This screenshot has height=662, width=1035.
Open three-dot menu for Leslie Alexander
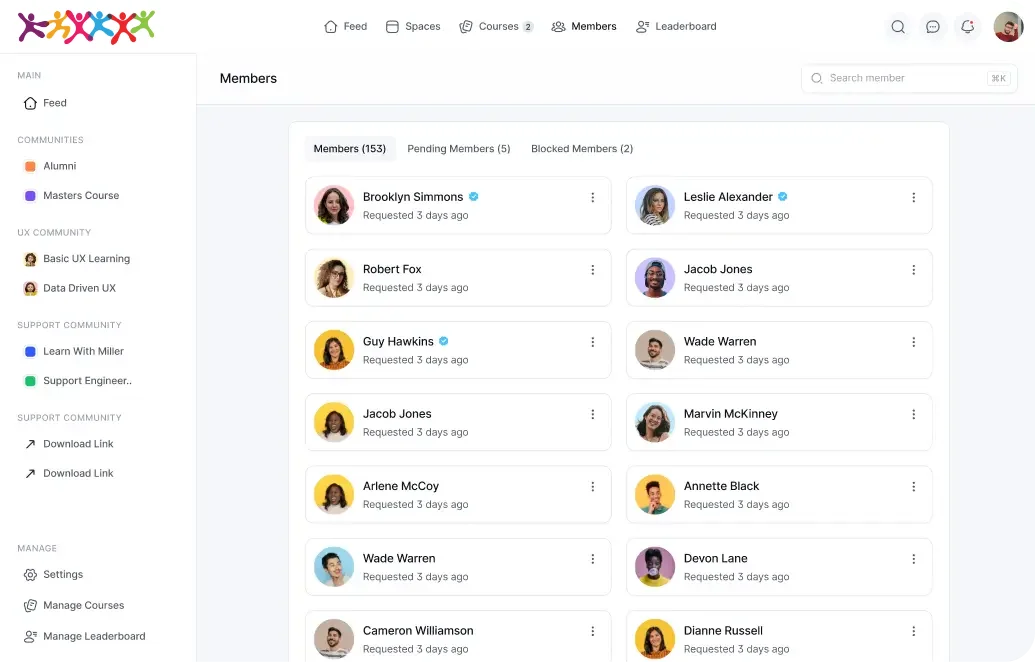coord(913,198)
